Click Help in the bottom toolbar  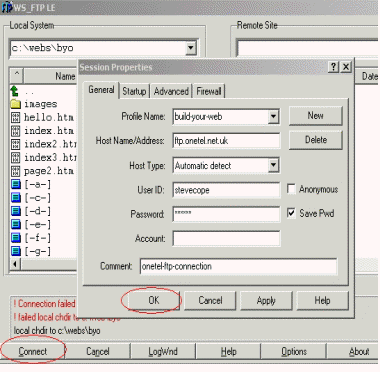(228, 351)
